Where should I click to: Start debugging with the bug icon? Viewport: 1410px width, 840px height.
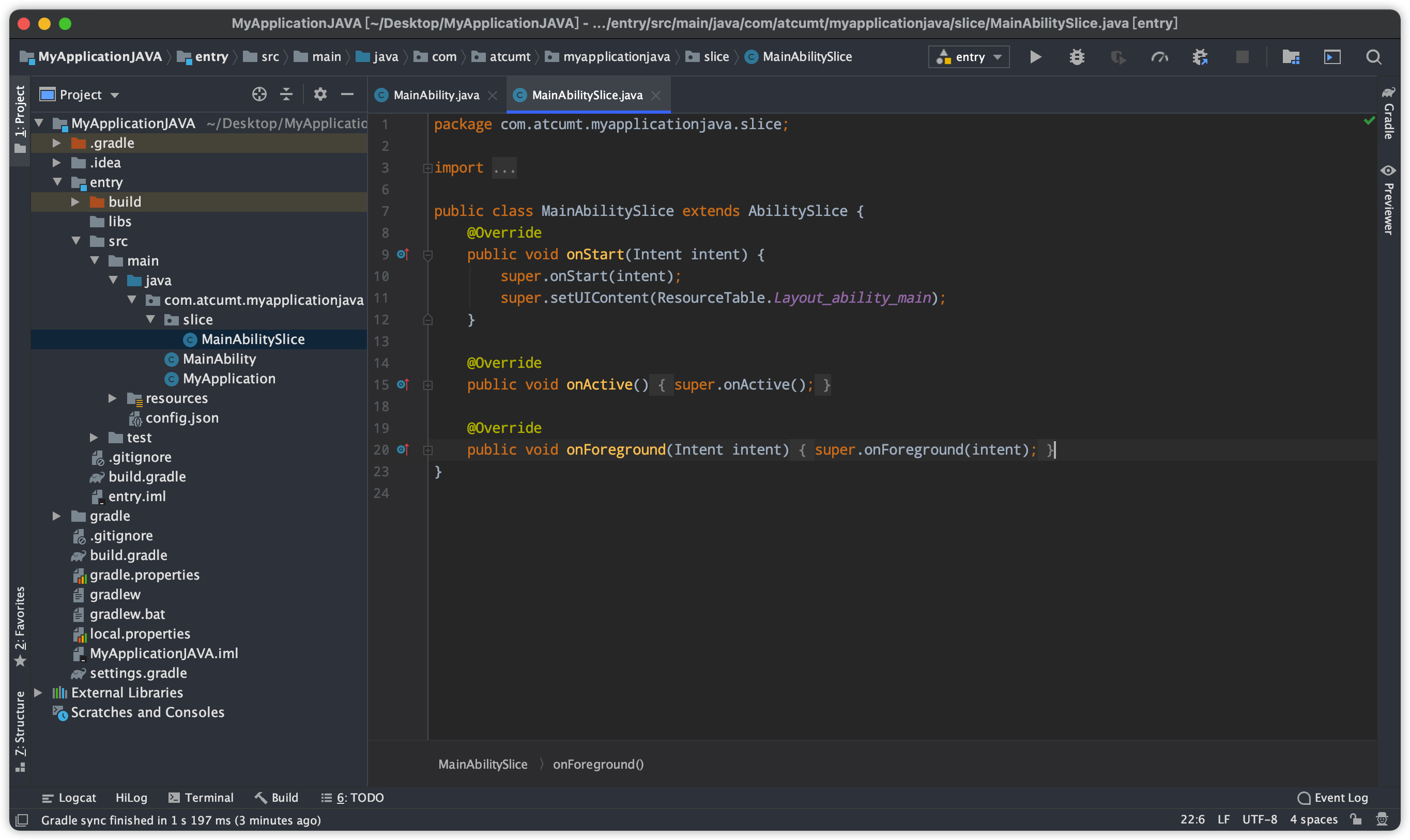(x=1077, y=57)
